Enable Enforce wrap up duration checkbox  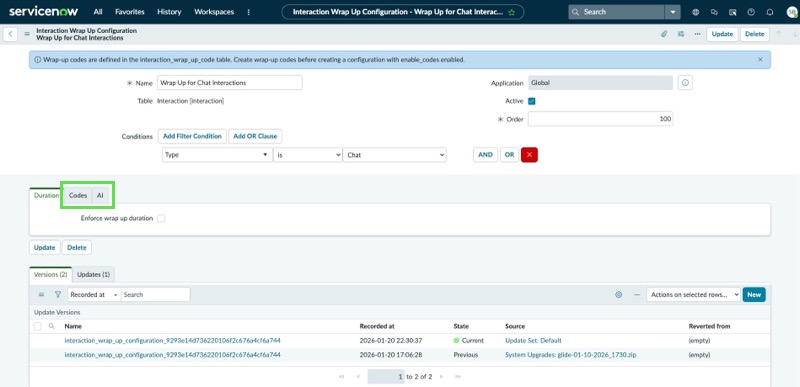pyautogui.click(x=161, y=218)
